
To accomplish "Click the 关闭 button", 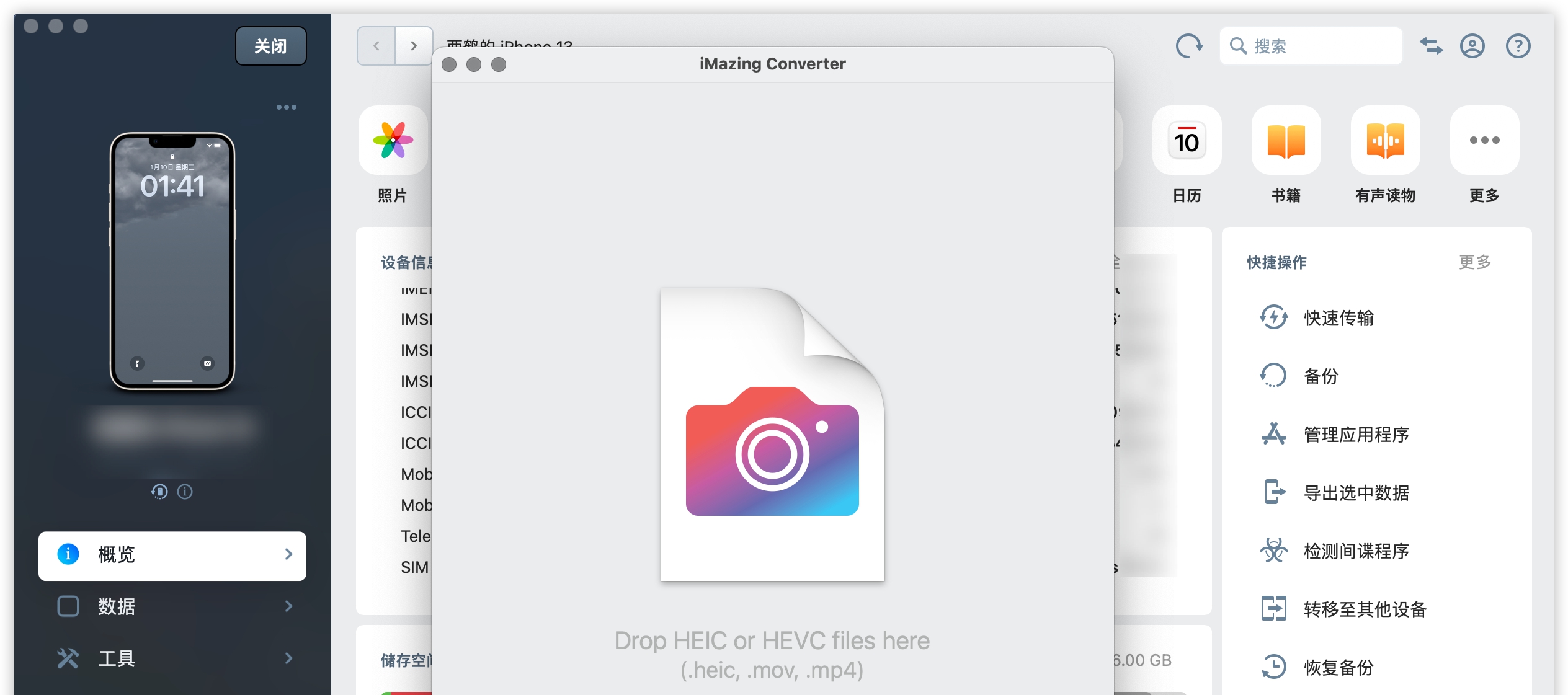I will click(270, 46).
